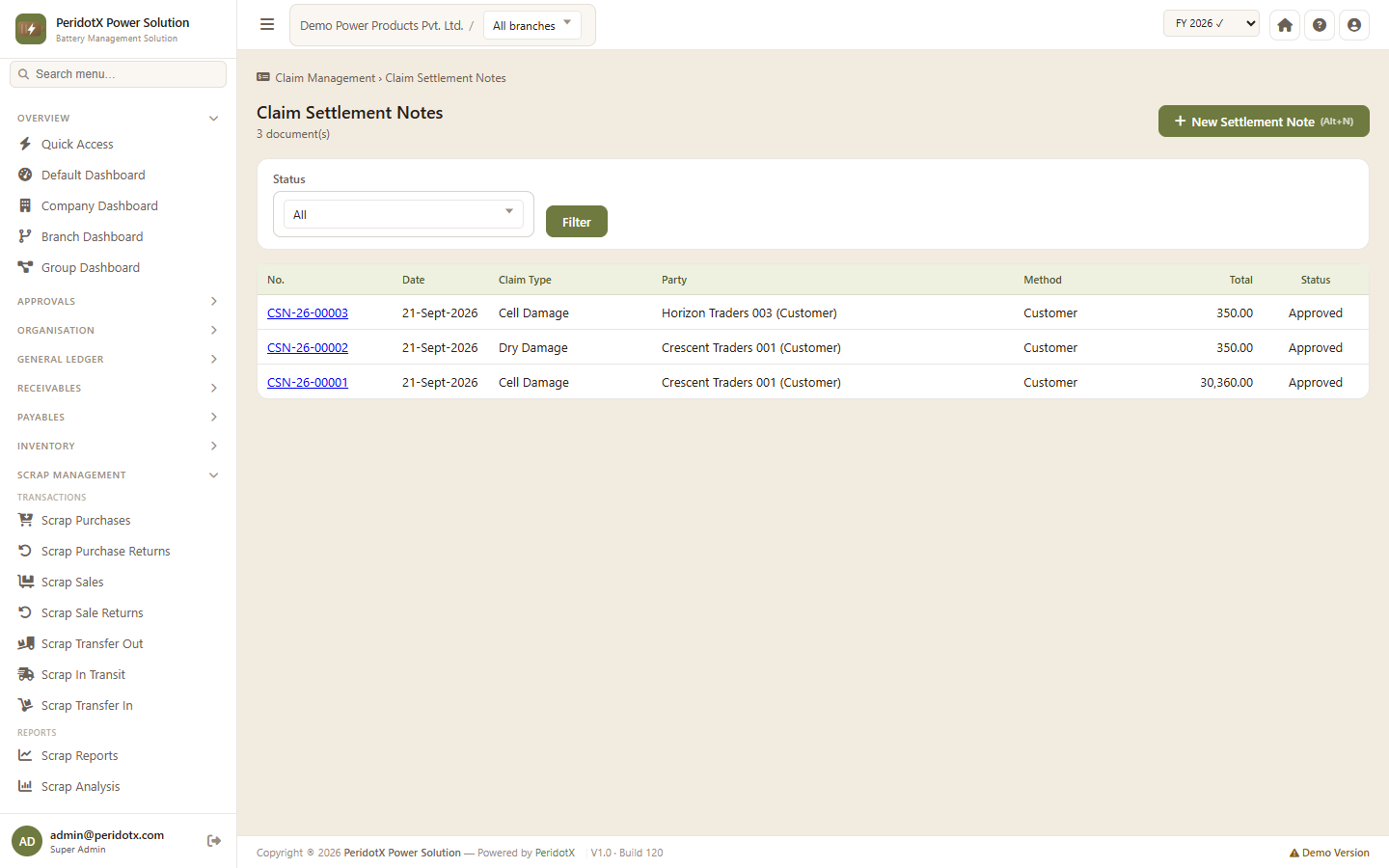
Task: Expand the General Ledger section
Action: point(118,359)
